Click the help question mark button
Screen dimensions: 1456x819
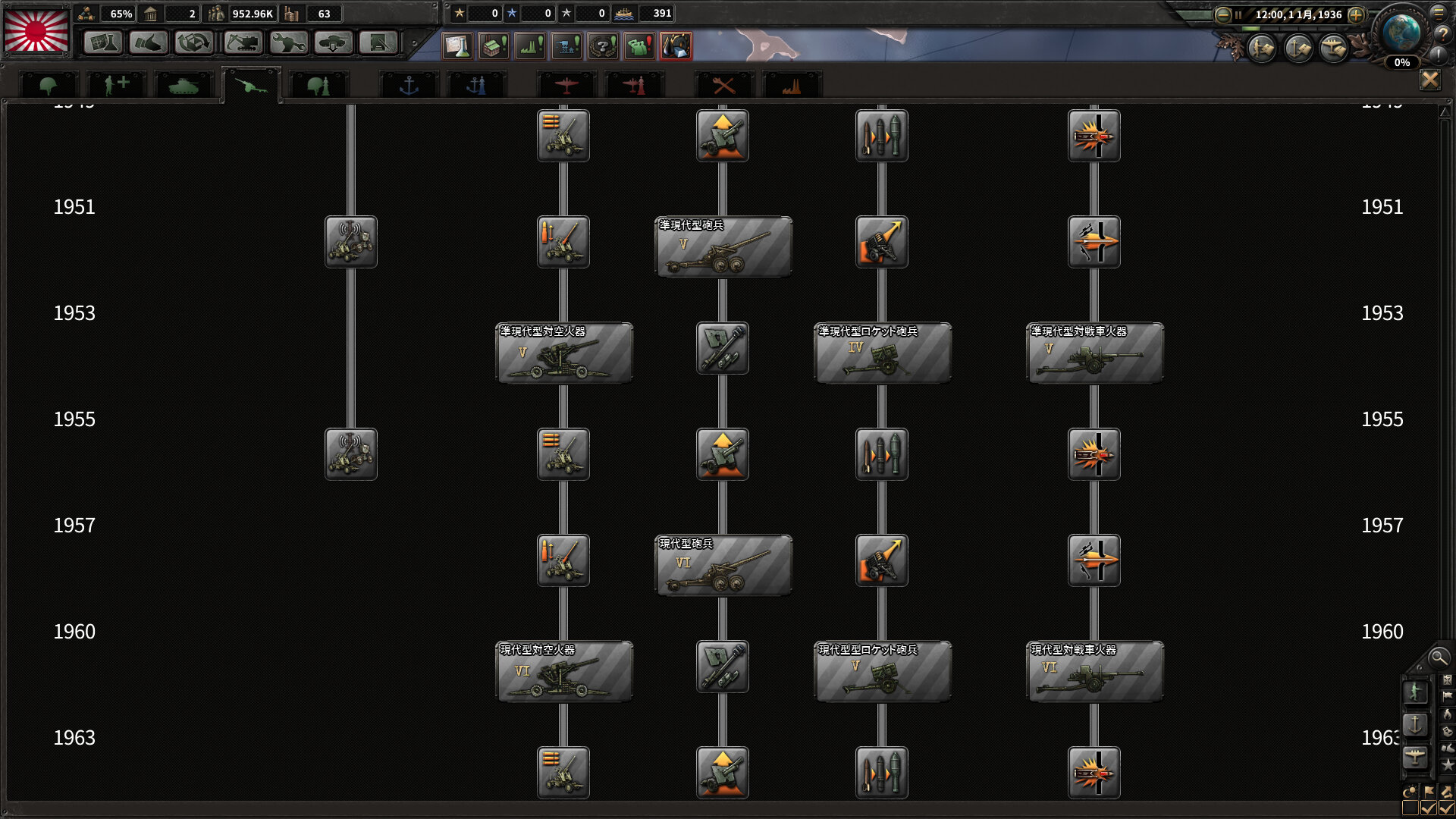pyautogui.click(x=1442, y=33)
